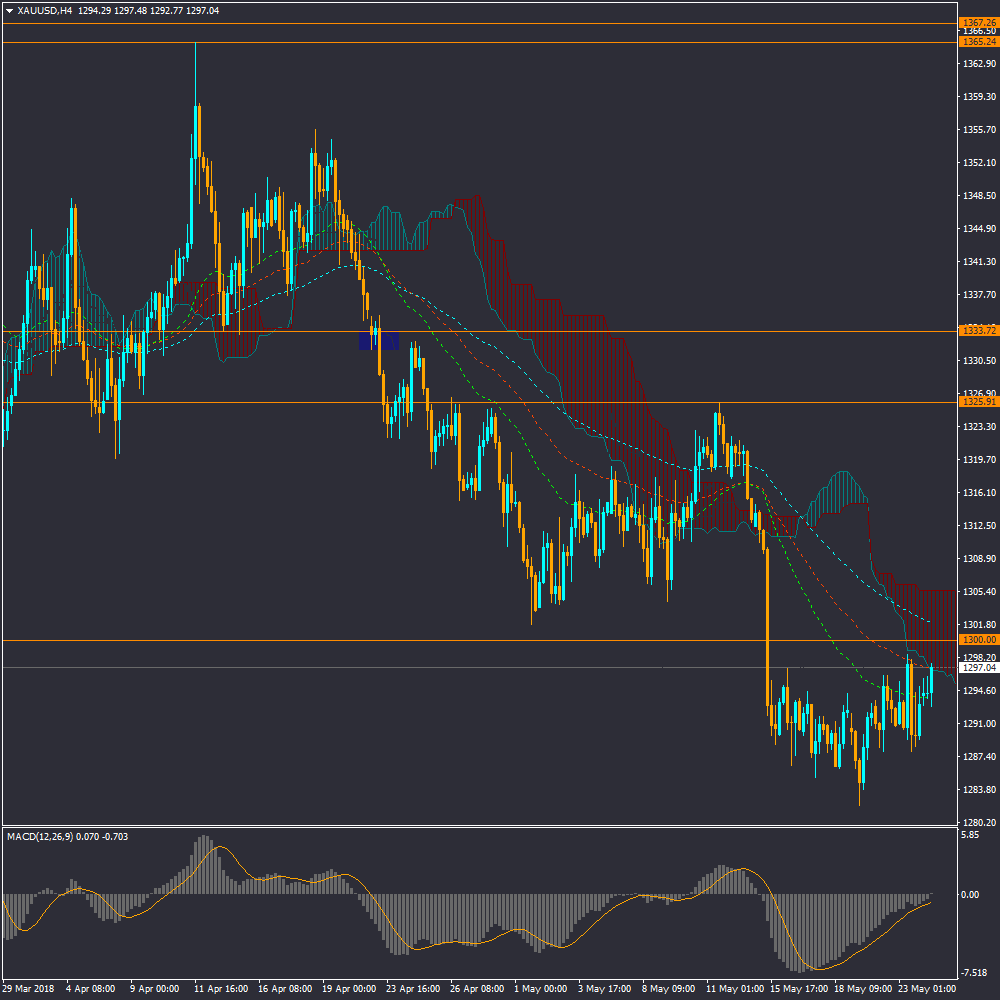Click the 1280.20 label on the price axis

[978, 822]
